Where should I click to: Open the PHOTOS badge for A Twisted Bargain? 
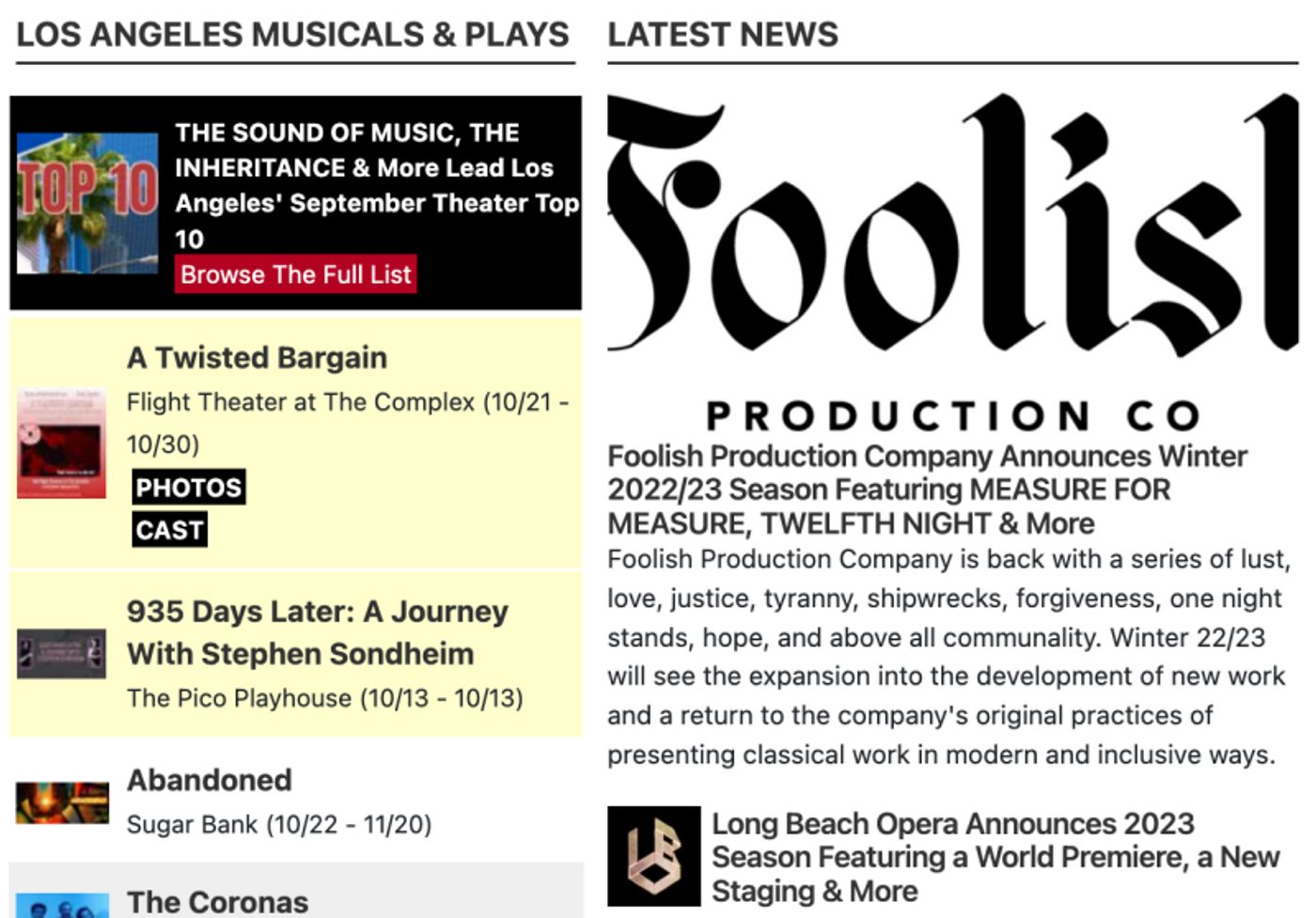point(187,488)
